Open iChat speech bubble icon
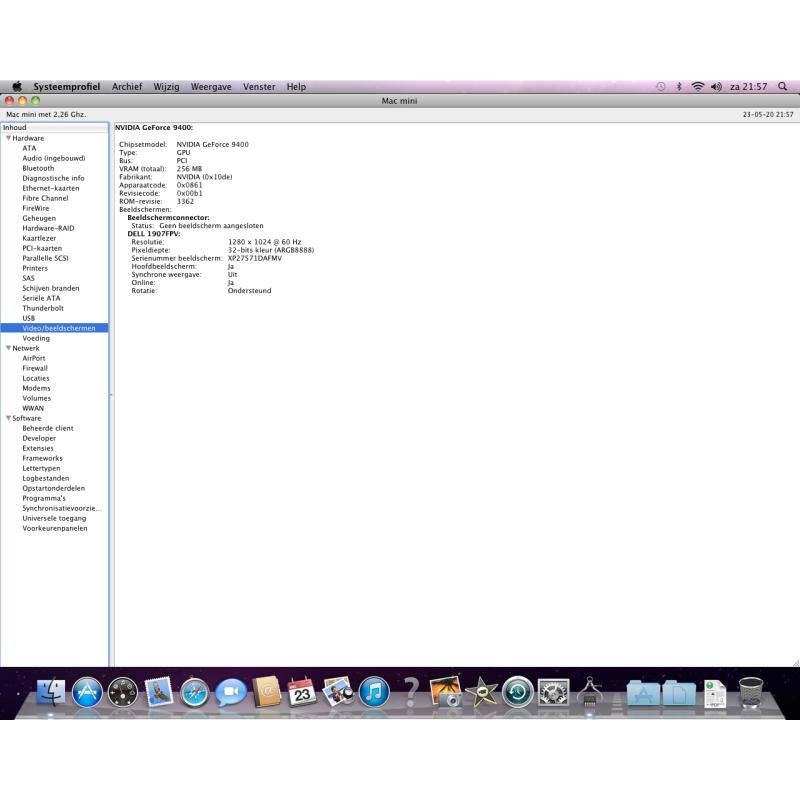 [231, 692]
